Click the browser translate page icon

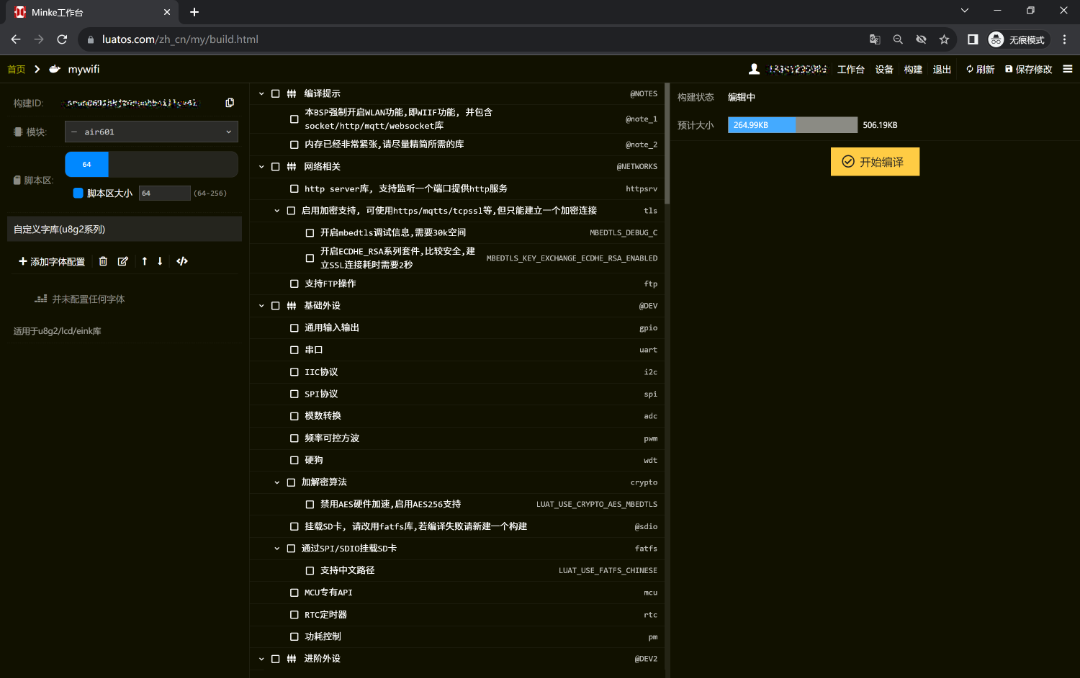coord(875,39)
